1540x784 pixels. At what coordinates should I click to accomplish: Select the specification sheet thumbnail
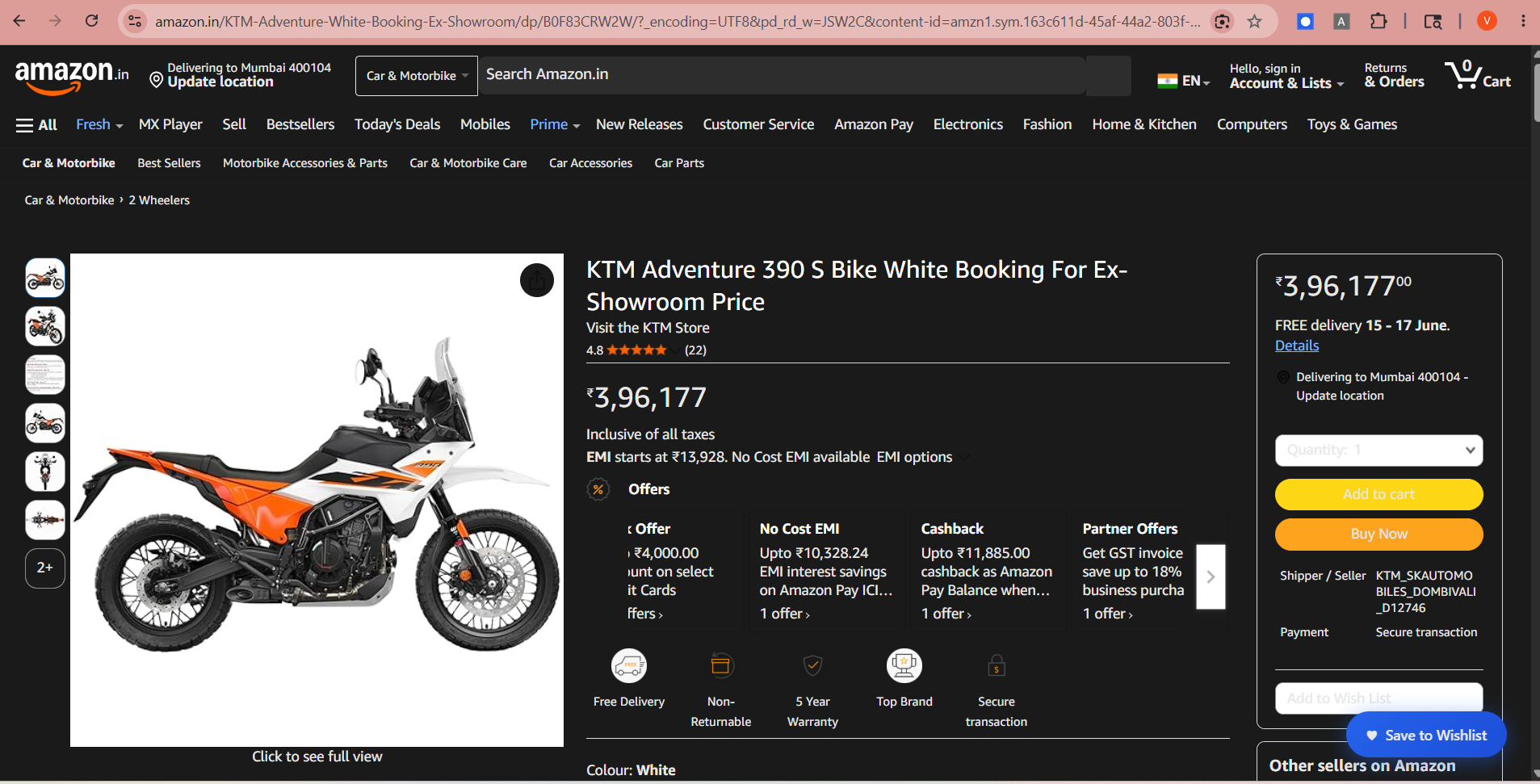point(45,375)
